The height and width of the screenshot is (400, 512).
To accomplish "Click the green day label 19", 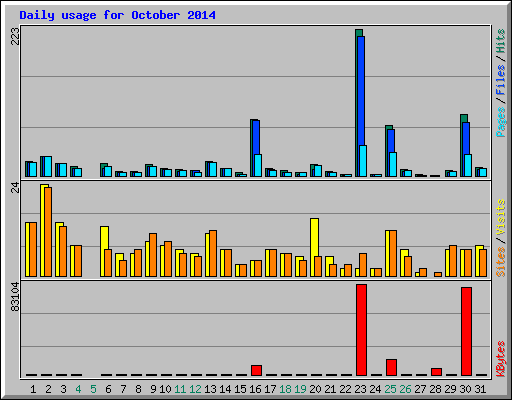I will pyautogui.click(x=300, y=389).
